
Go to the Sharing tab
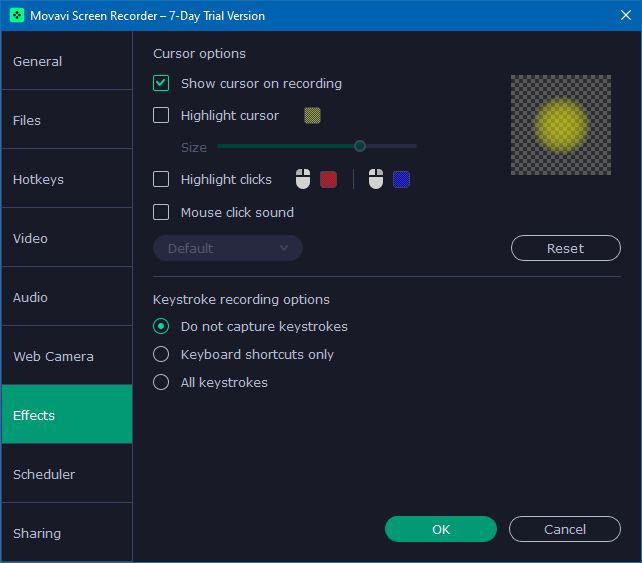tap(67, 532)
